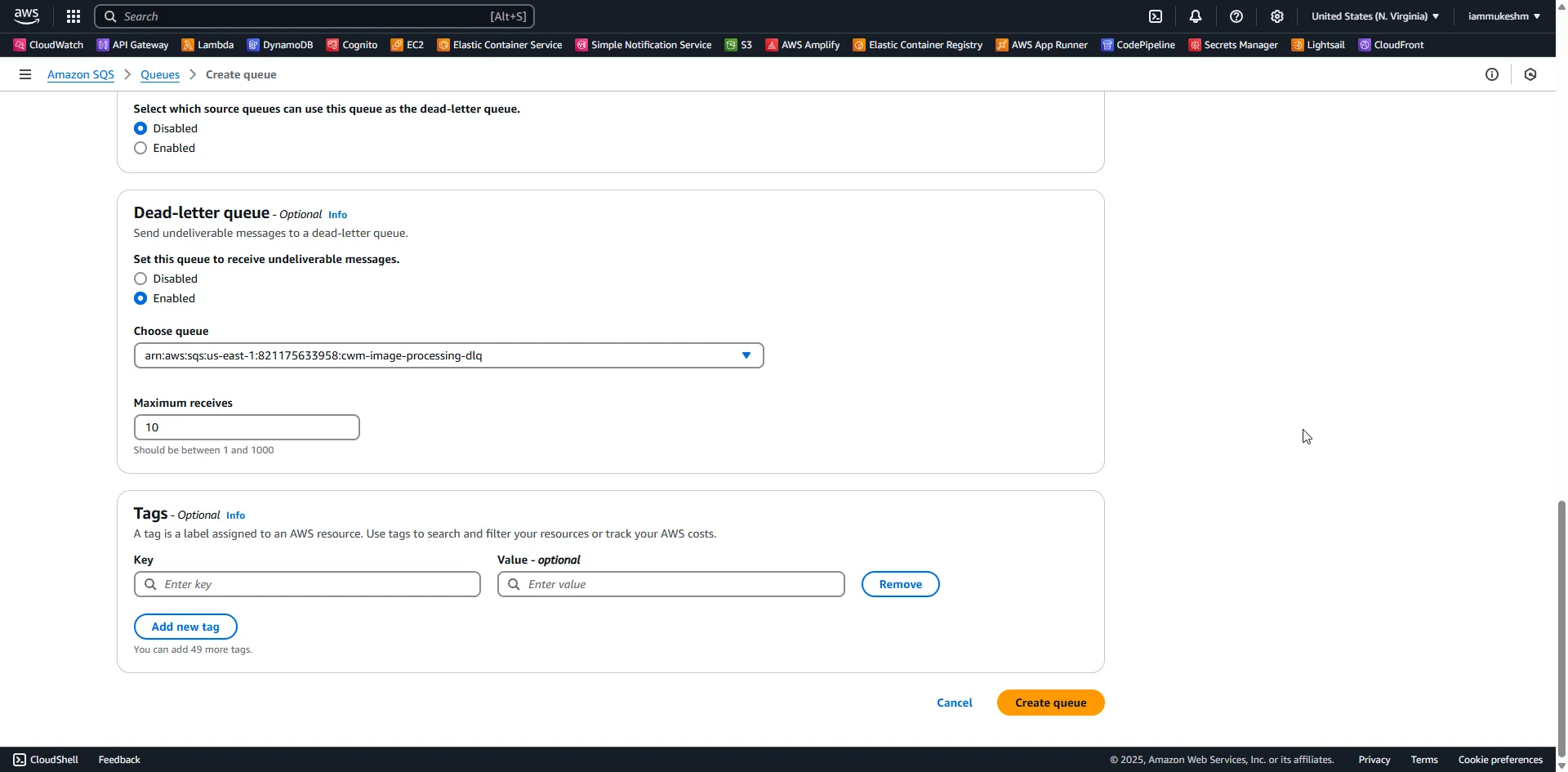Open the notifications bell

tap(1196, 16)
